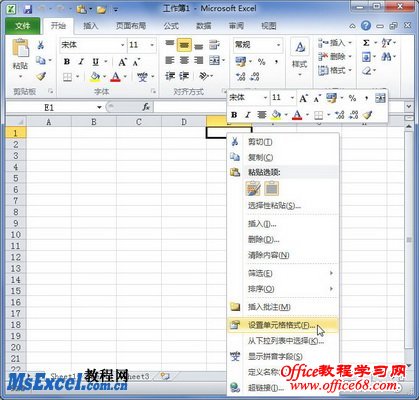Viewport: 419px width, 400px height.
Task: Click increase decimal in ribbon
Action: point(241,77)
